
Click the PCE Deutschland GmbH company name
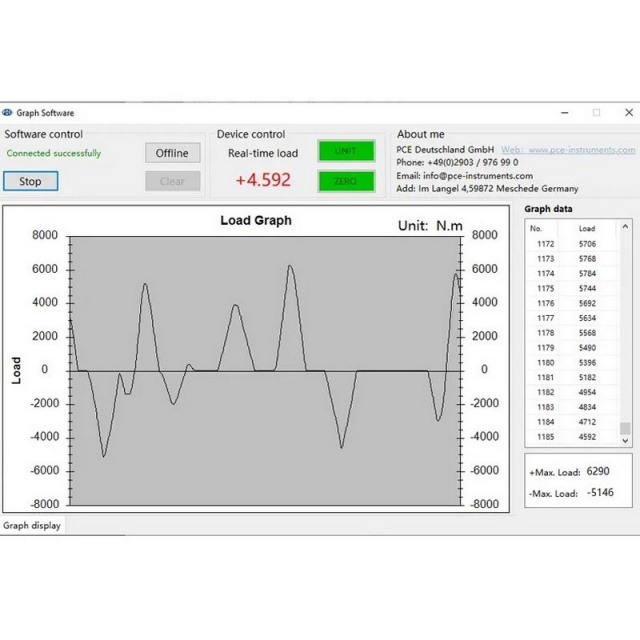pos(445,150)
